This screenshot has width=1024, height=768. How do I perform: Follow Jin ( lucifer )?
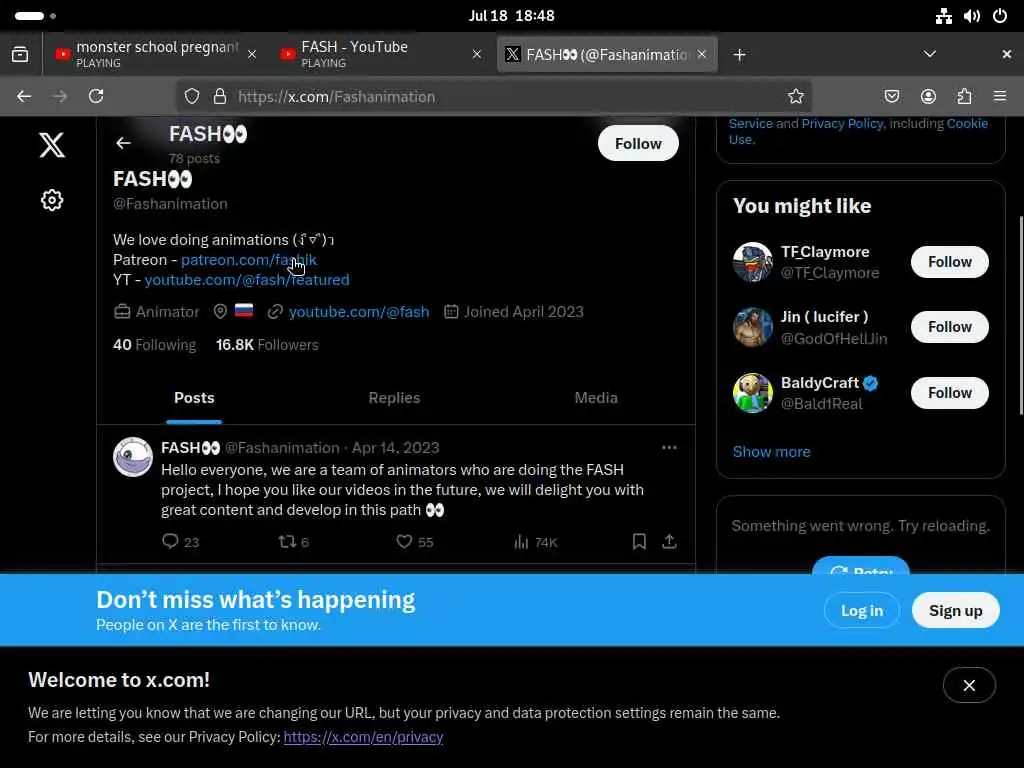tap(950, 327)
